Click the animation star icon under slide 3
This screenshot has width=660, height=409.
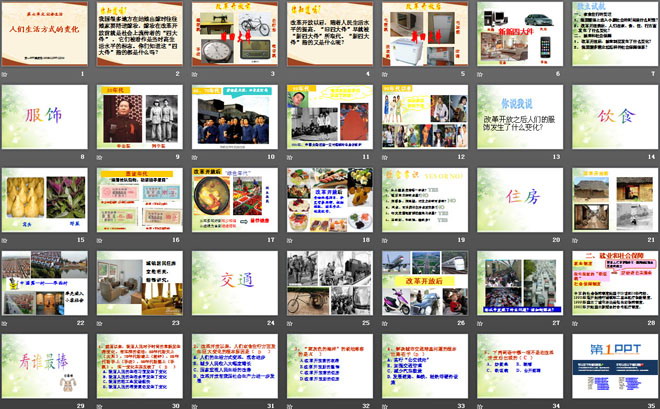pos(195,74)
